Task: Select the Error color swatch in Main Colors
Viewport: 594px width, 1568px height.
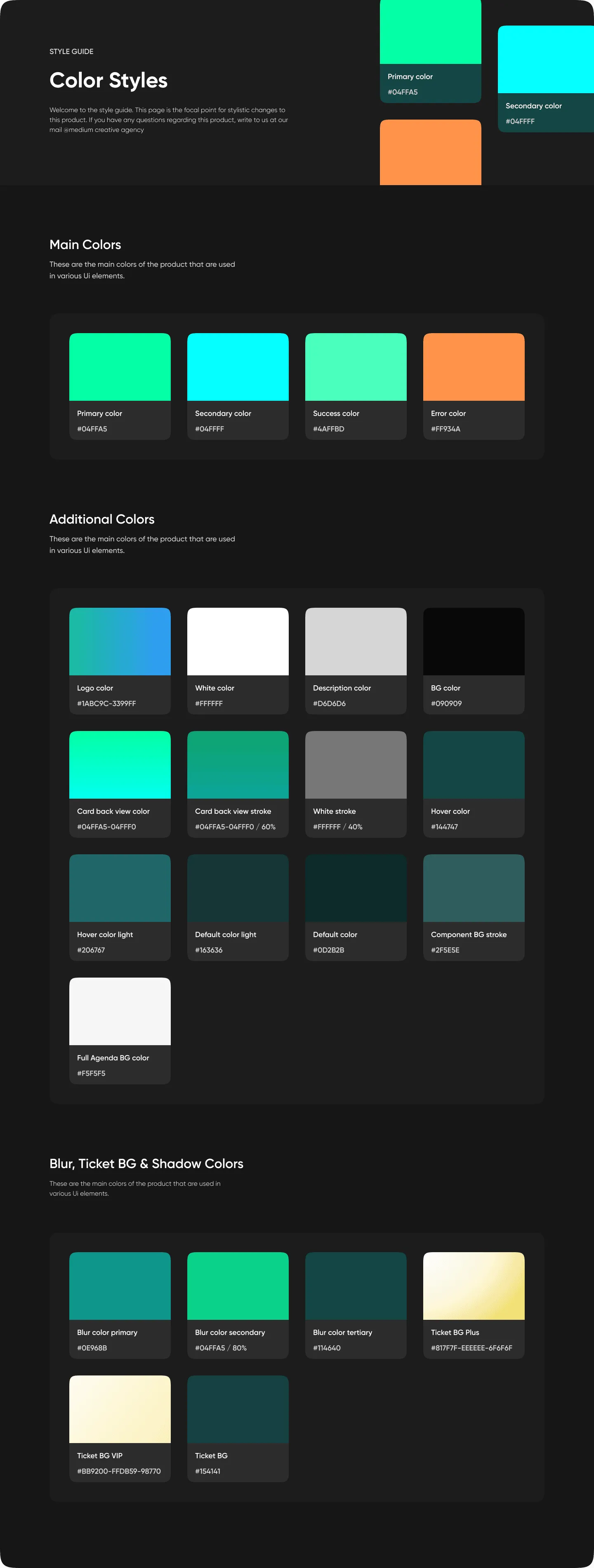Action: [x=474, y=367]
